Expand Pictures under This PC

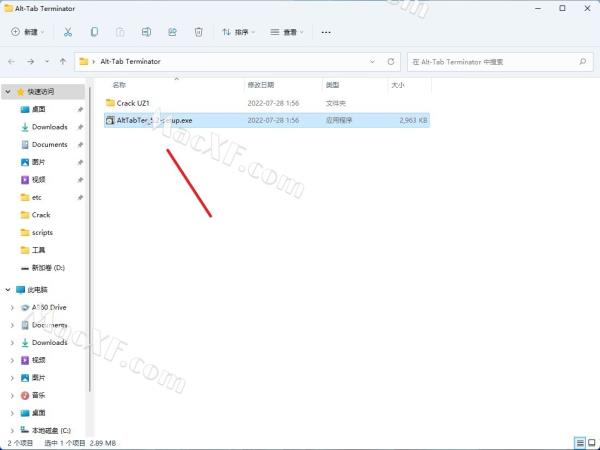pyautogui.click(x=12, y=378)
